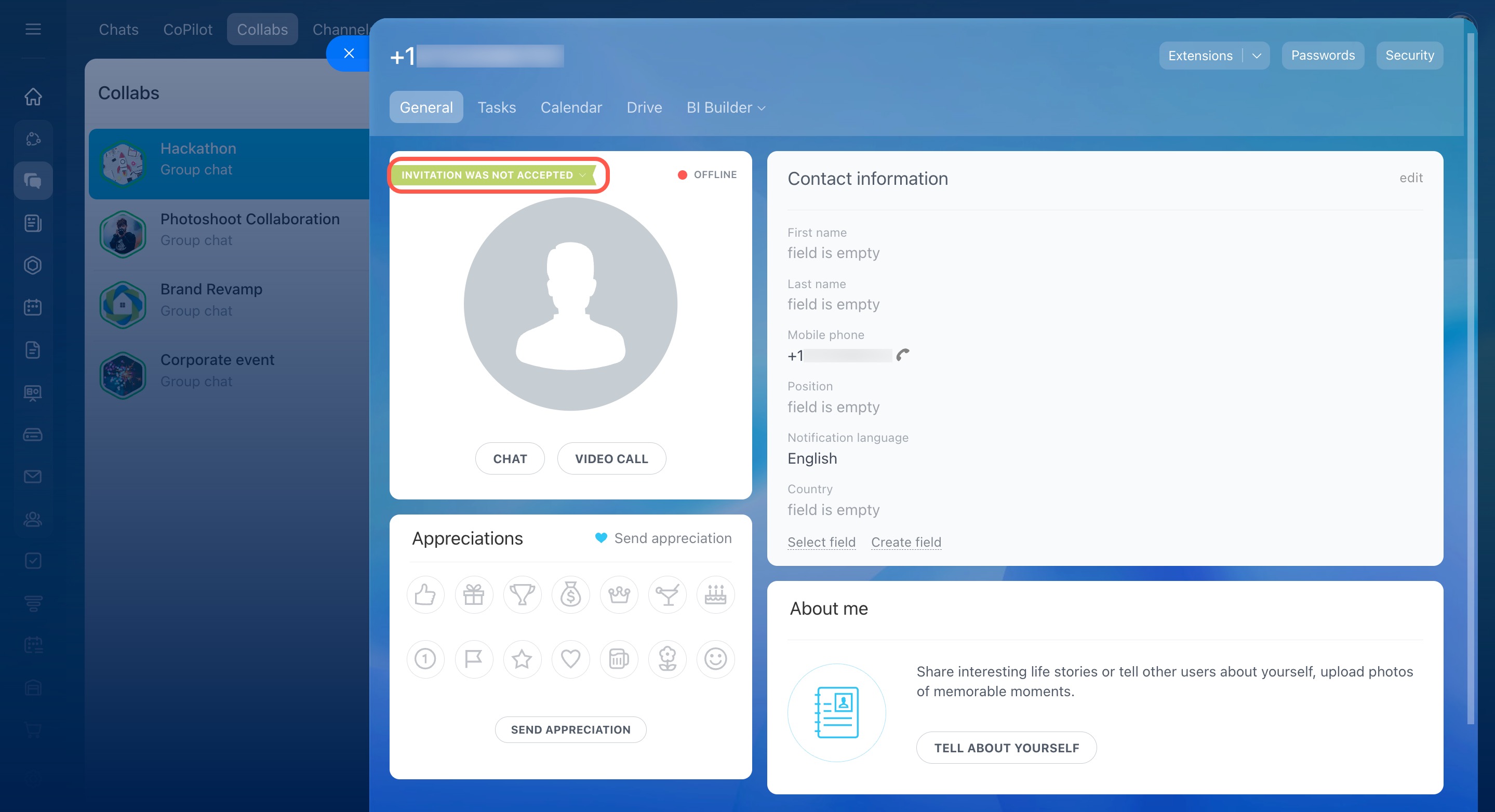Click edit in Contact information
This screenshot has height=812, width=1495.
1410,178
